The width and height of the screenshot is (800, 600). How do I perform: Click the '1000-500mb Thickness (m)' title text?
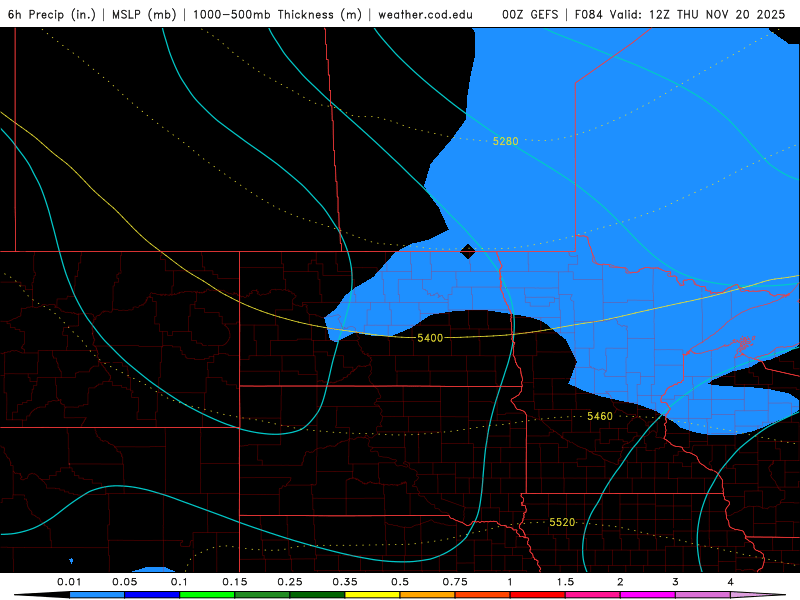(x=277, y=14)
